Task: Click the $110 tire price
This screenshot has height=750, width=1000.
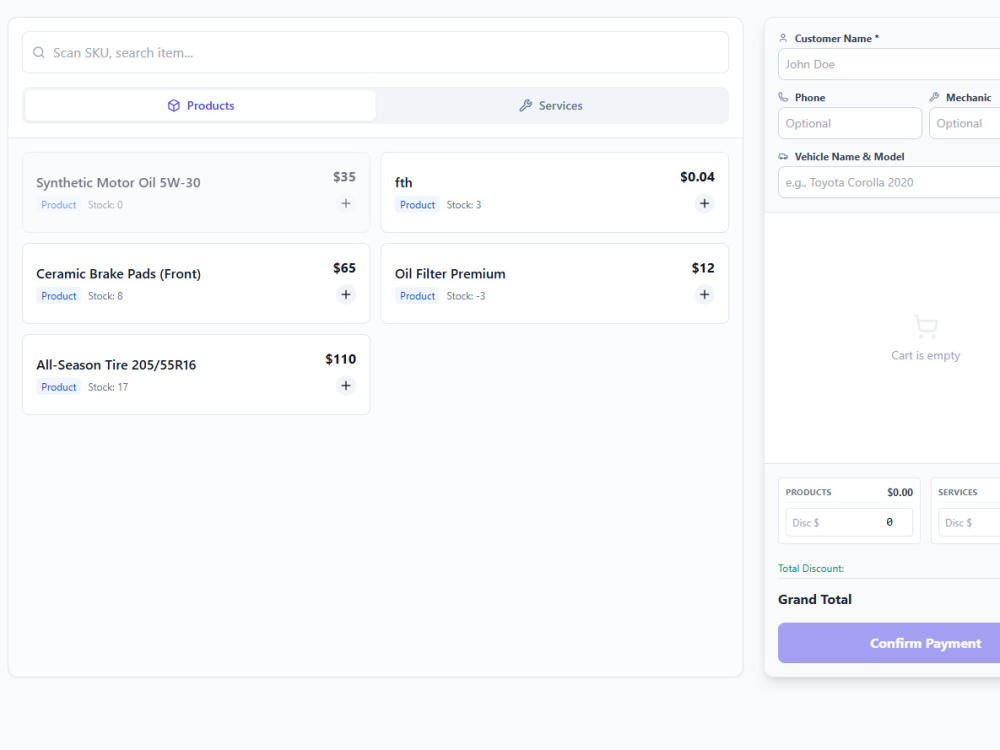Action: (x=341, y=359)
